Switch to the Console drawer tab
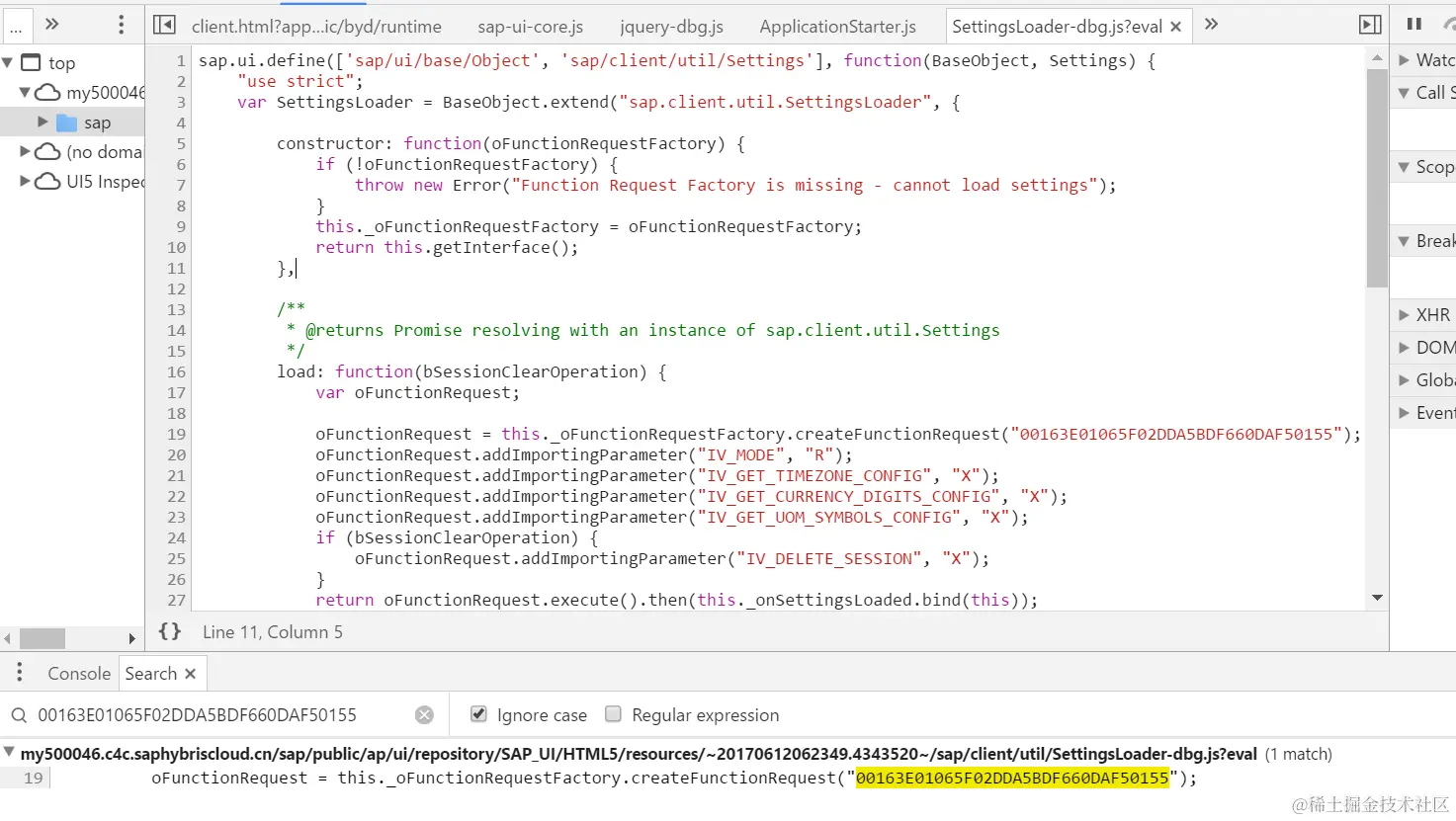 pos(79,673)
